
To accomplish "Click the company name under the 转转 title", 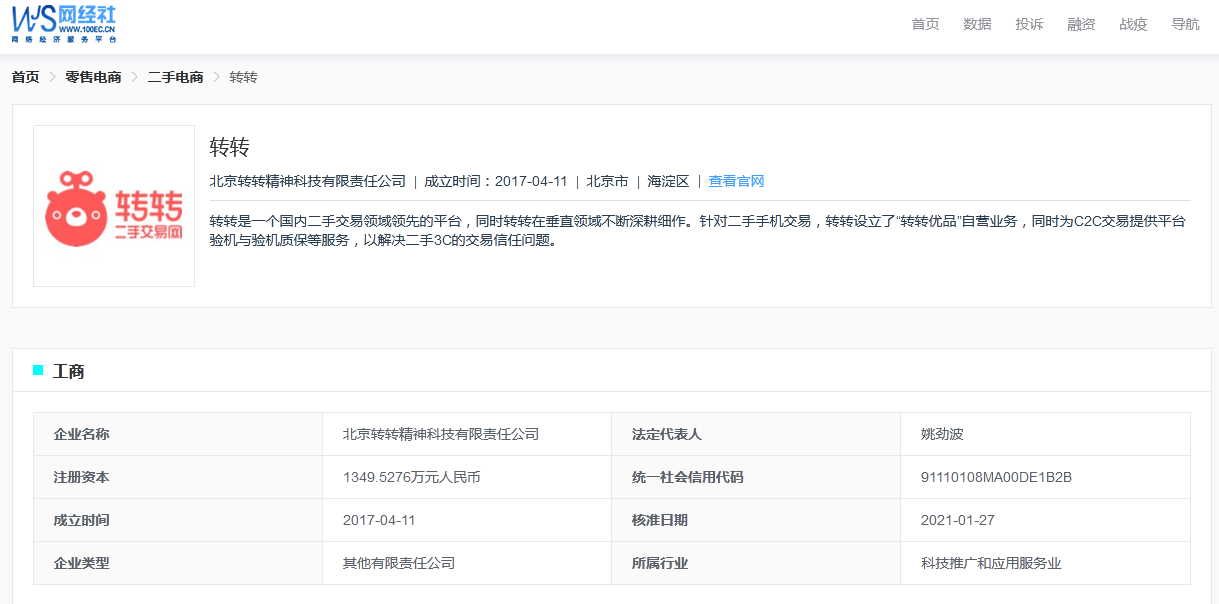I will [x=308, y=181].
